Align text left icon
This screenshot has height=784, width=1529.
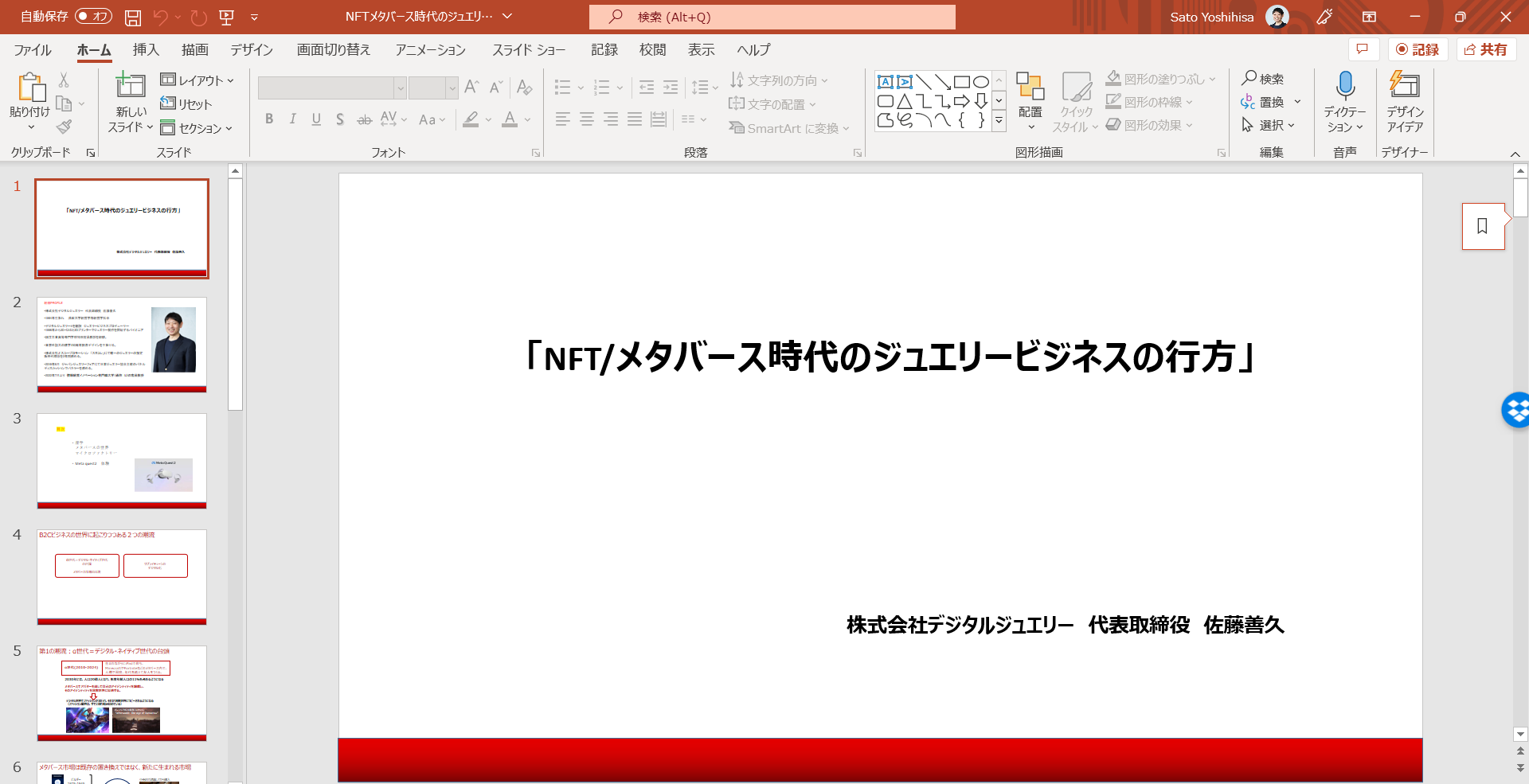click(563, 119)
